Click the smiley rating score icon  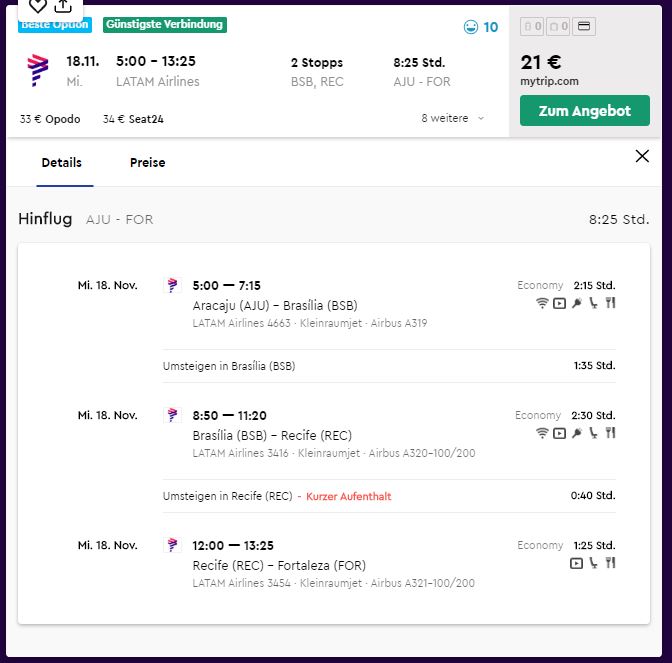point(471,27)
